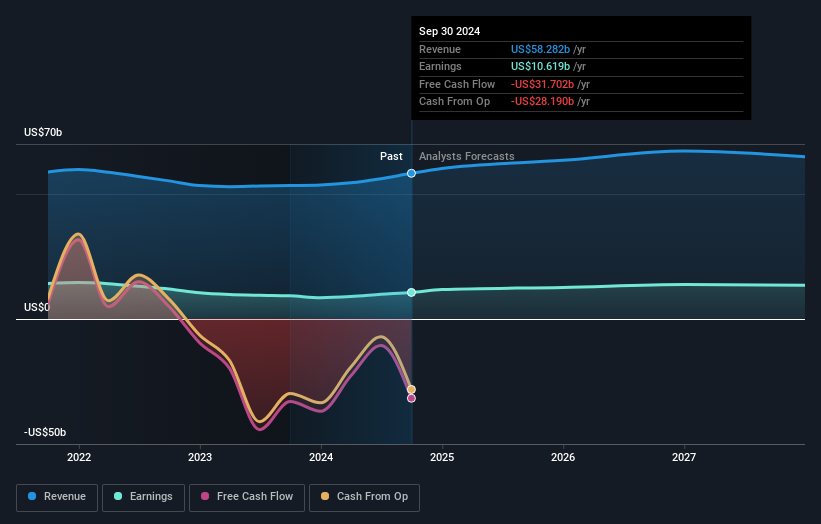
Task: Select the Earnings data point marker on chart
Action: [412, 292]
